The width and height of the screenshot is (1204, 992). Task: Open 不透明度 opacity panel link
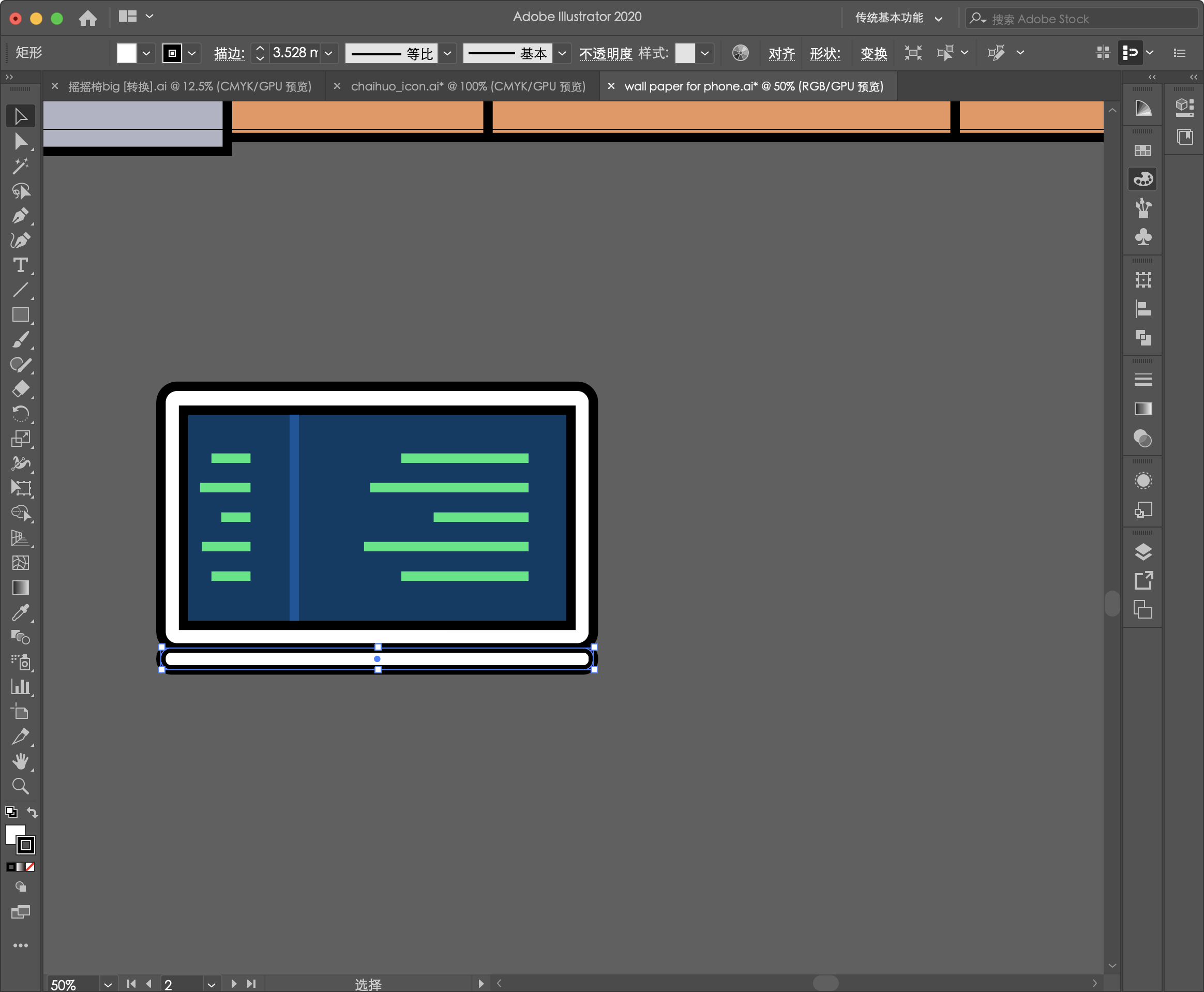pyautogui.click(x=606, y=53)
